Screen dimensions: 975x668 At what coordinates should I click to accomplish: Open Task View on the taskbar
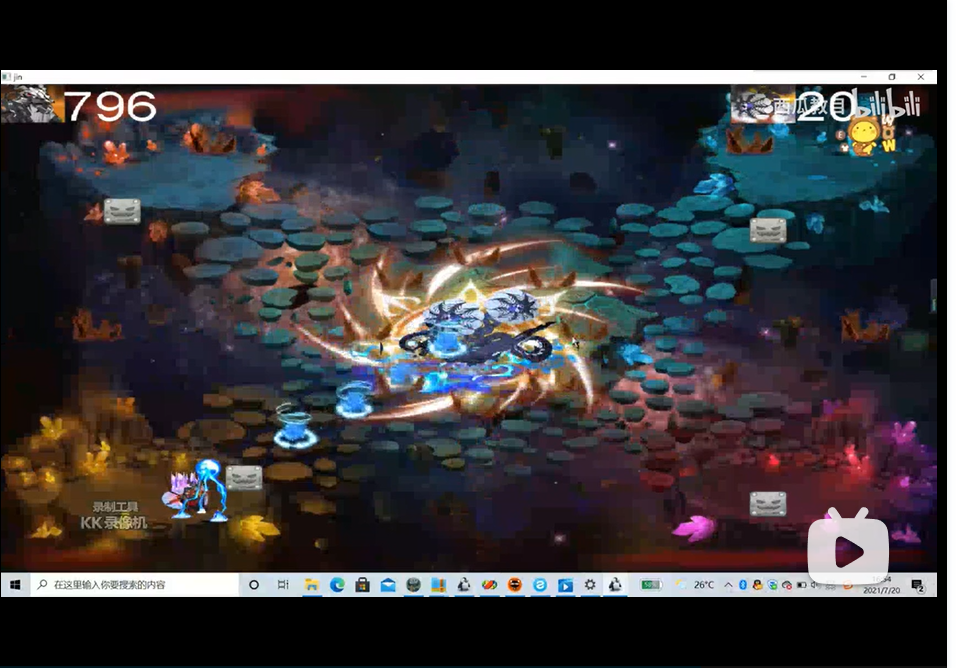click(283, 585)
